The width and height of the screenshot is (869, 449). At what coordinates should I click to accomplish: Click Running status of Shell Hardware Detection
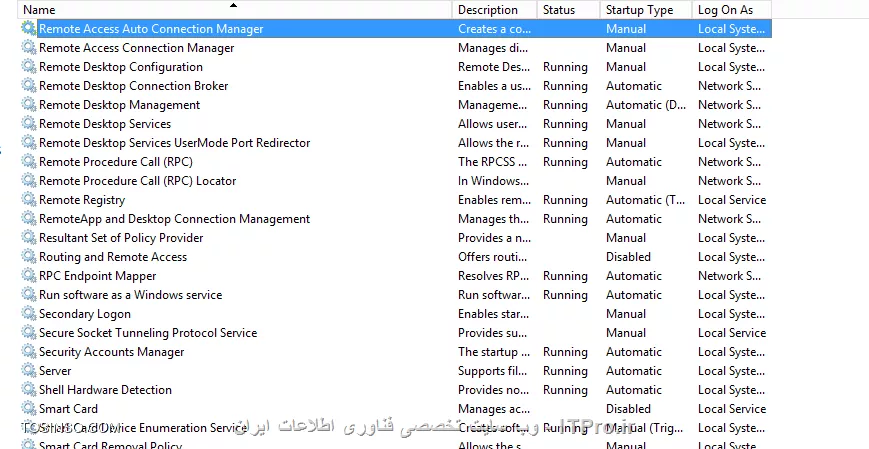pos(565,390)
